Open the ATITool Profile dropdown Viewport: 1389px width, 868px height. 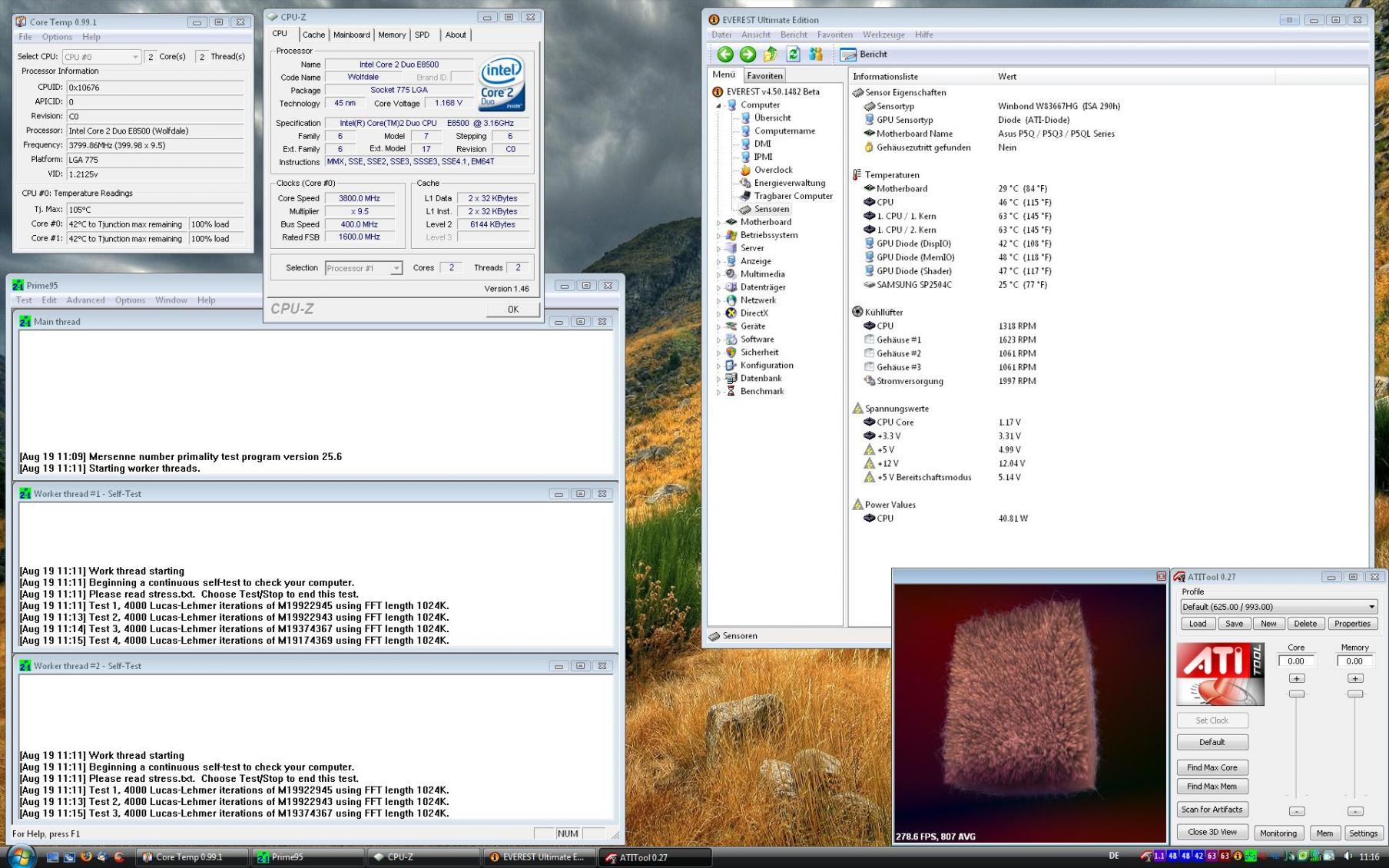coord(1278,607)
